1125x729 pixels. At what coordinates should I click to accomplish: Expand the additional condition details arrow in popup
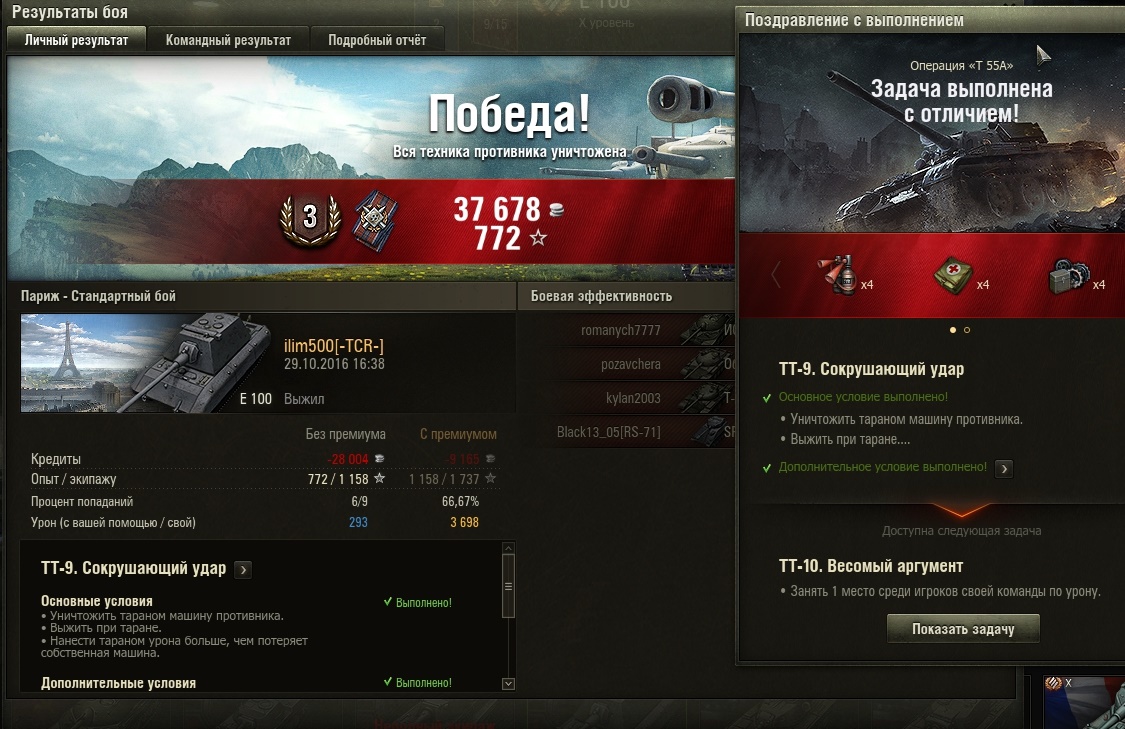click(1004, 469)
